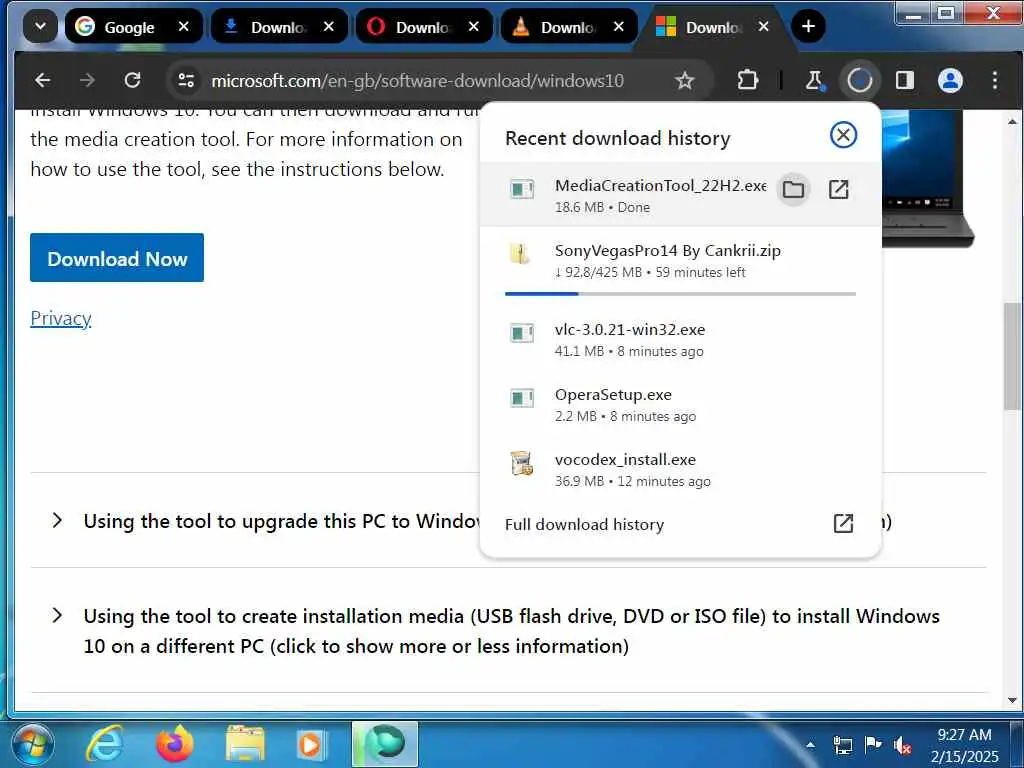Select the active browser taskbar button

385,744
